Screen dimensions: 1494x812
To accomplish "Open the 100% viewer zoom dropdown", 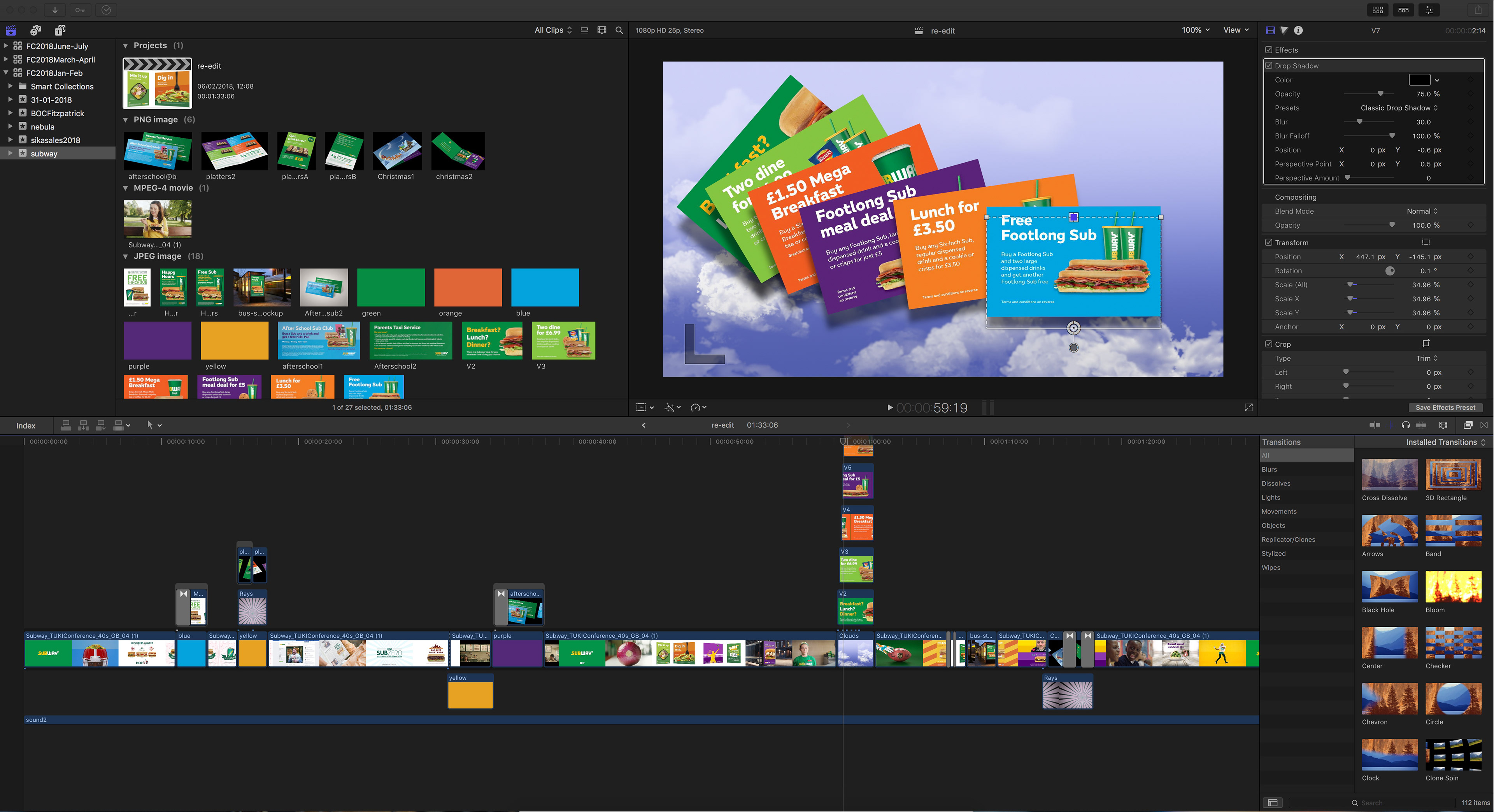I will (x=1196, y=30).
